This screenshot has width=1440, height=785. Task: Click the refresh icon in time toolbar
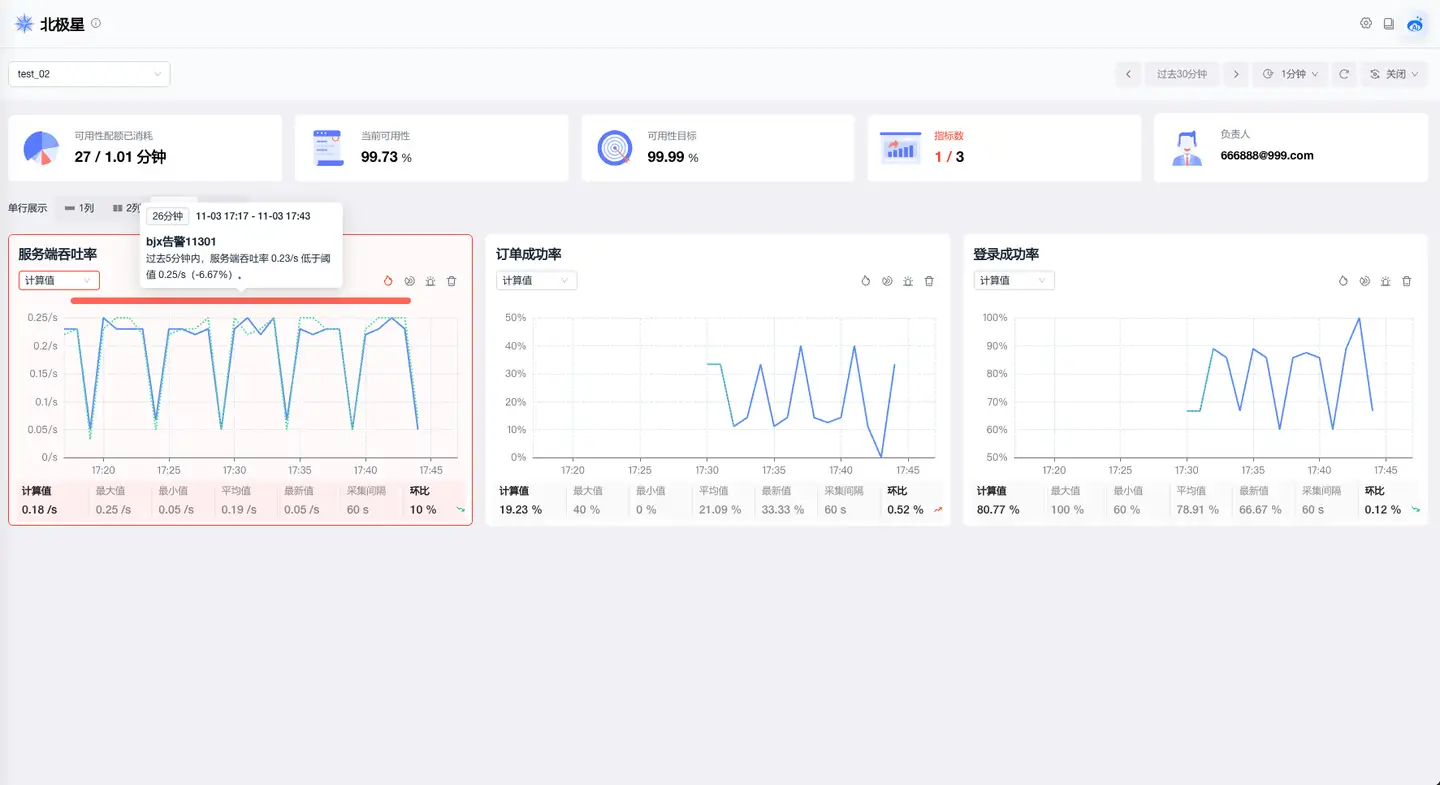click(x=1345, y=74)
